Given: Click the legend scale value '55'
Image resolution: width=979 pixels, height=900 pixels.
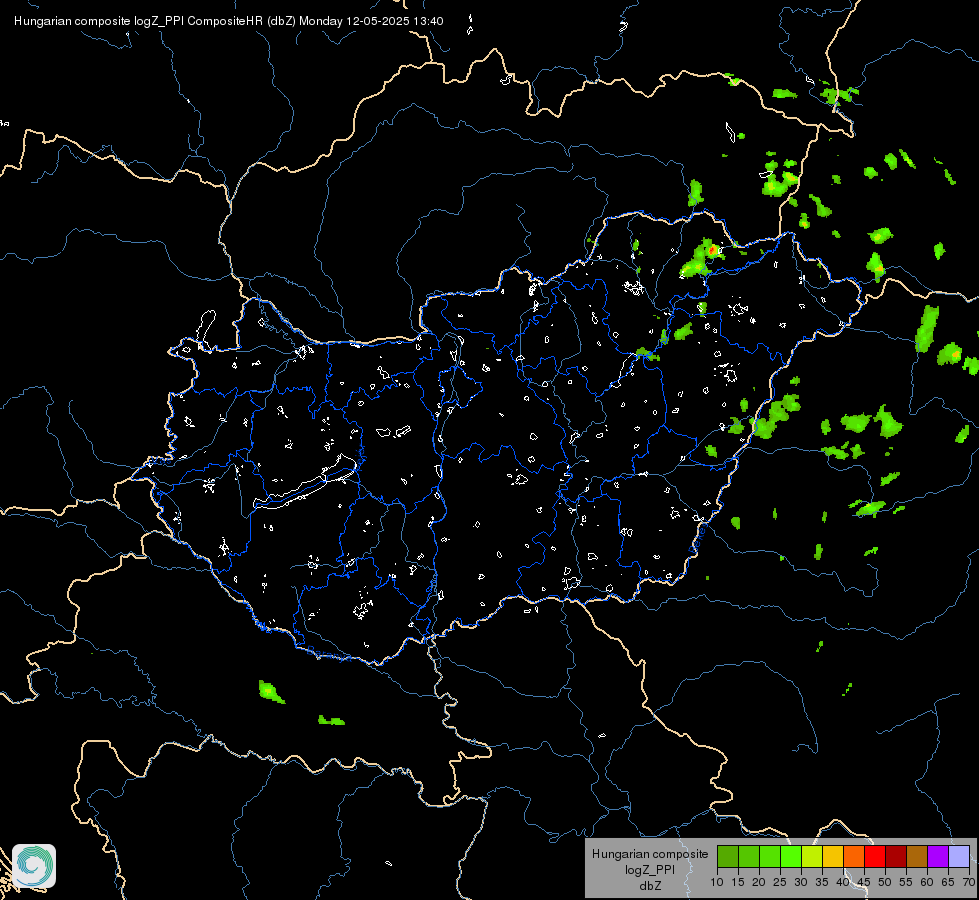Looking at the screenshot, I should 906,883.
